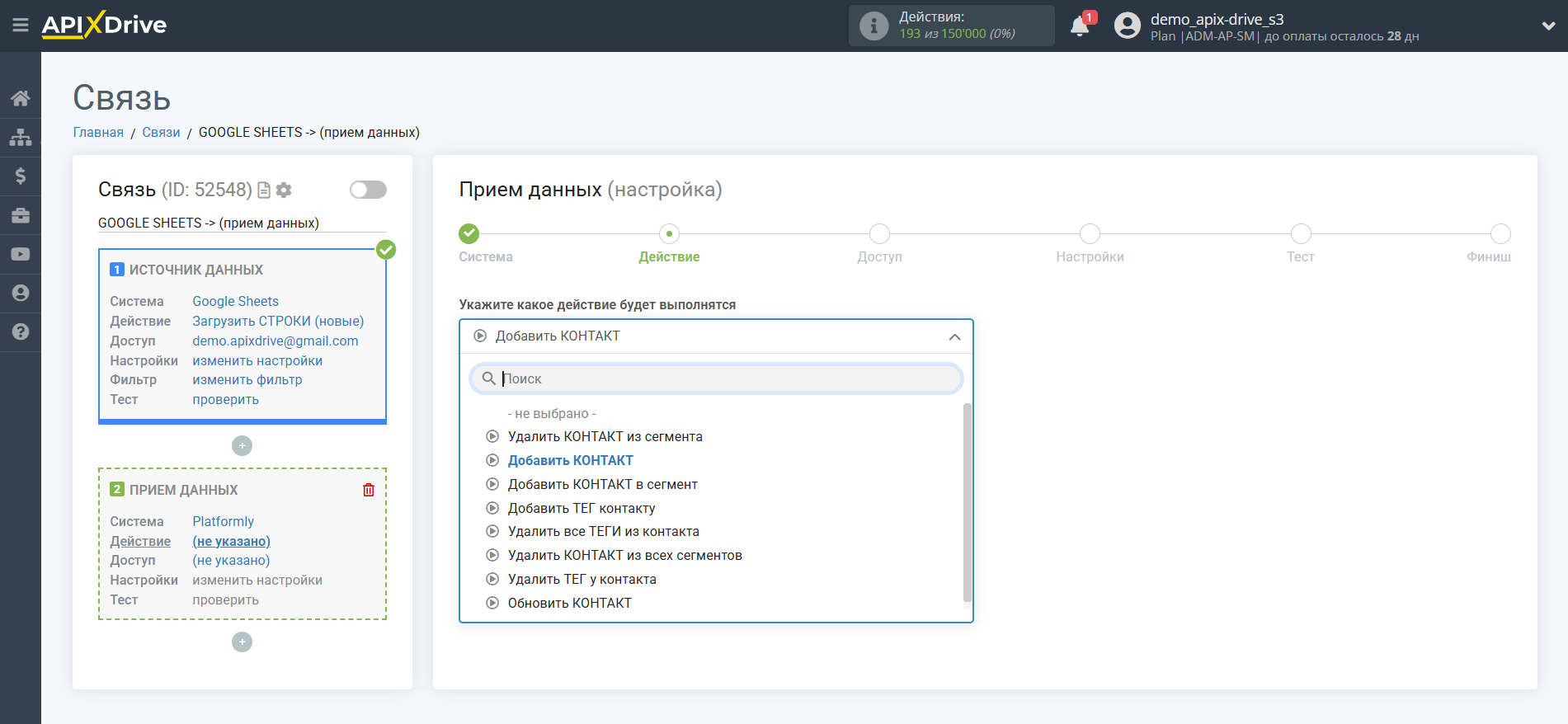Toggle the connection on/off switch
Image resolution: width=1568 pixels, height=724 pixels.
[368, 190]
